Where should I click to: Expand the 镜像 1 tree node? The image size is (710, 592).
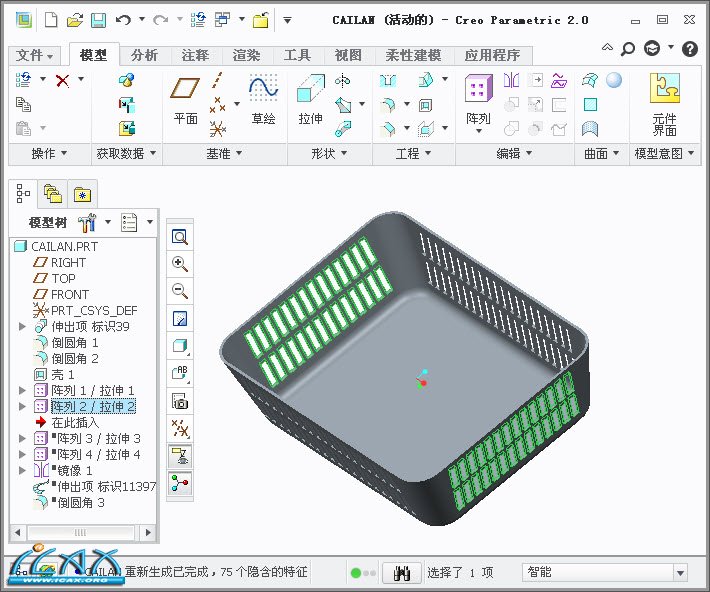coord(23,471)
